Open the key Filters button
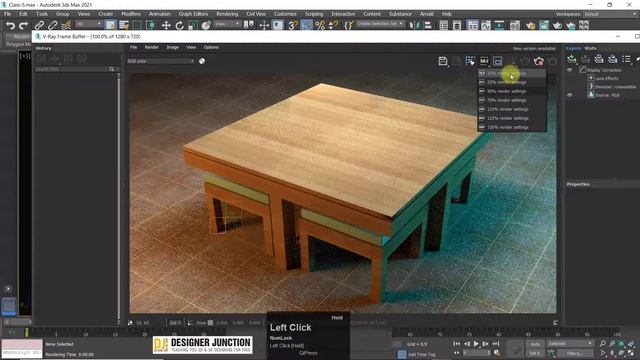 (576, 353)
